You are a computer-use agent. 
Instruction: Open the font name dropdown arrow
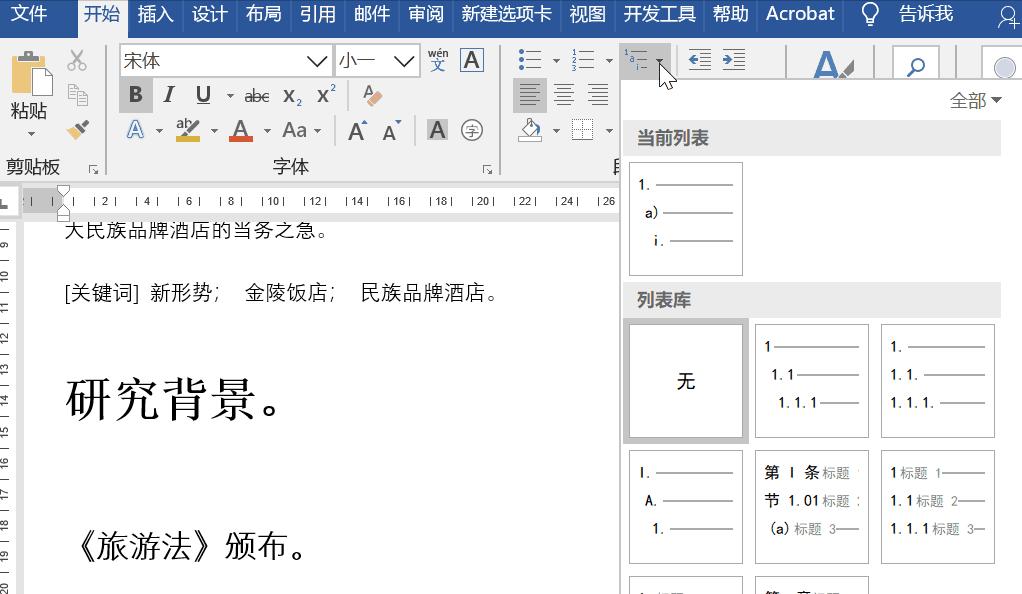click(x=318, y=61)
